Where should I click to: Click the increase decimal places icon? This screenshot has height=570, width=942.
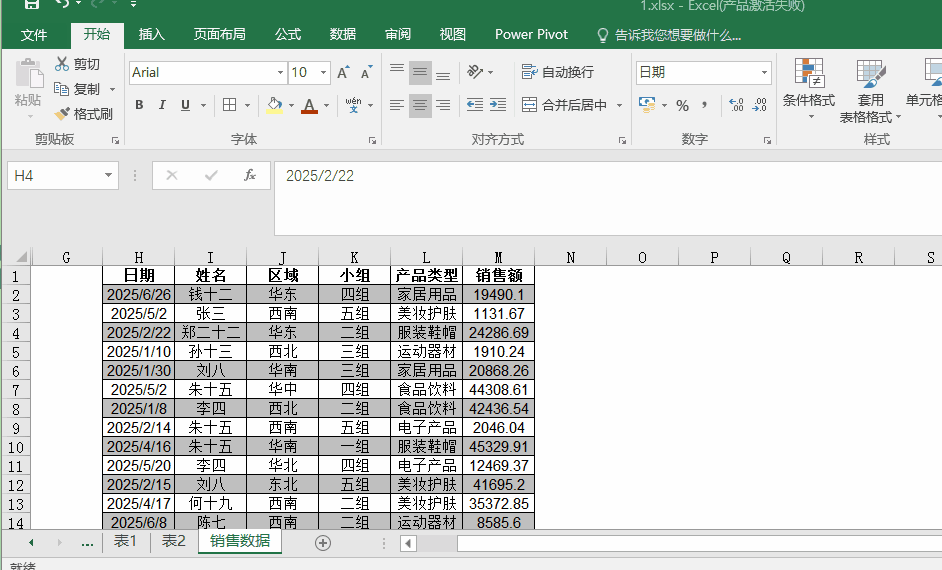737,106
